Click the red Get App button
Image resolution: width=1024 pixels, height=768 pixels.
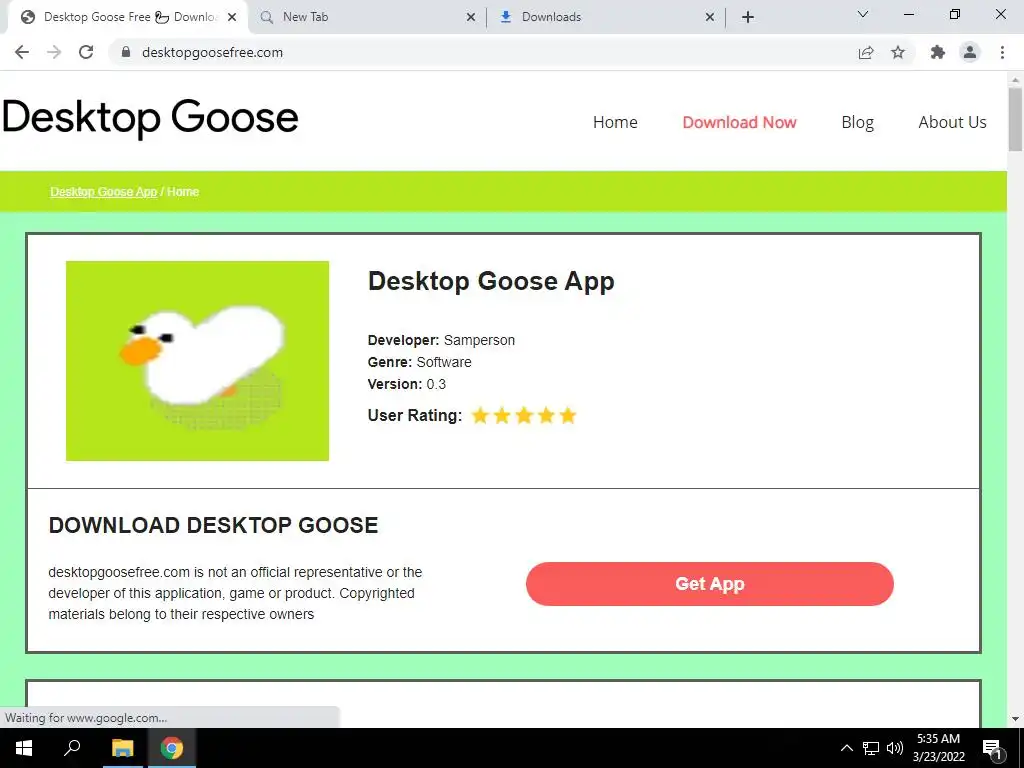tap(710, 584)
